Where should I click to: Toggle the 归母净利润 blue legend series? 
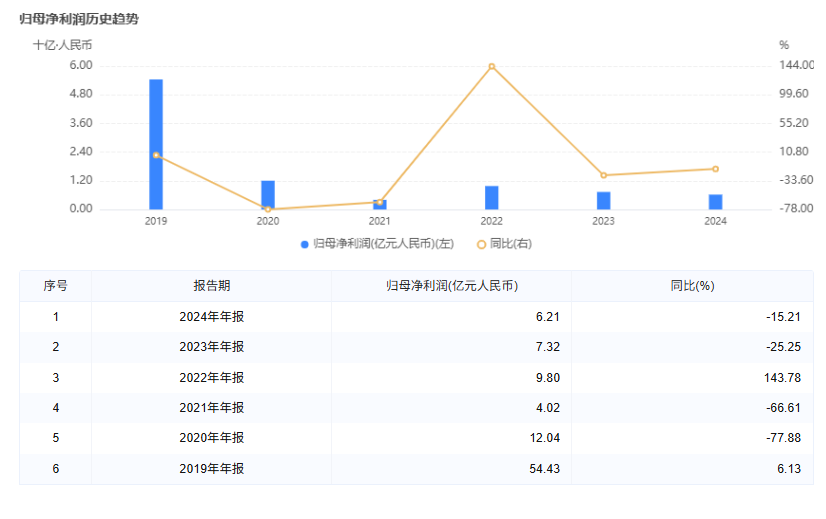pos(377,244)
